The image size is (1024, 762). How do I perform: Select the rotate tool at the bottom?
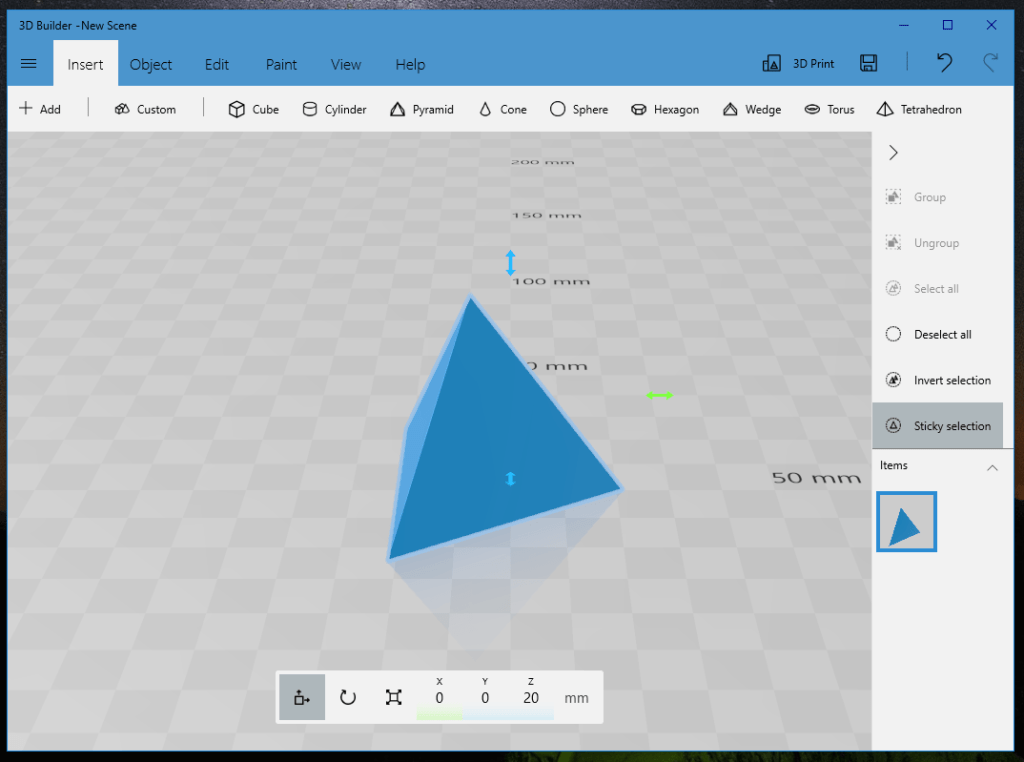[347, 697]
